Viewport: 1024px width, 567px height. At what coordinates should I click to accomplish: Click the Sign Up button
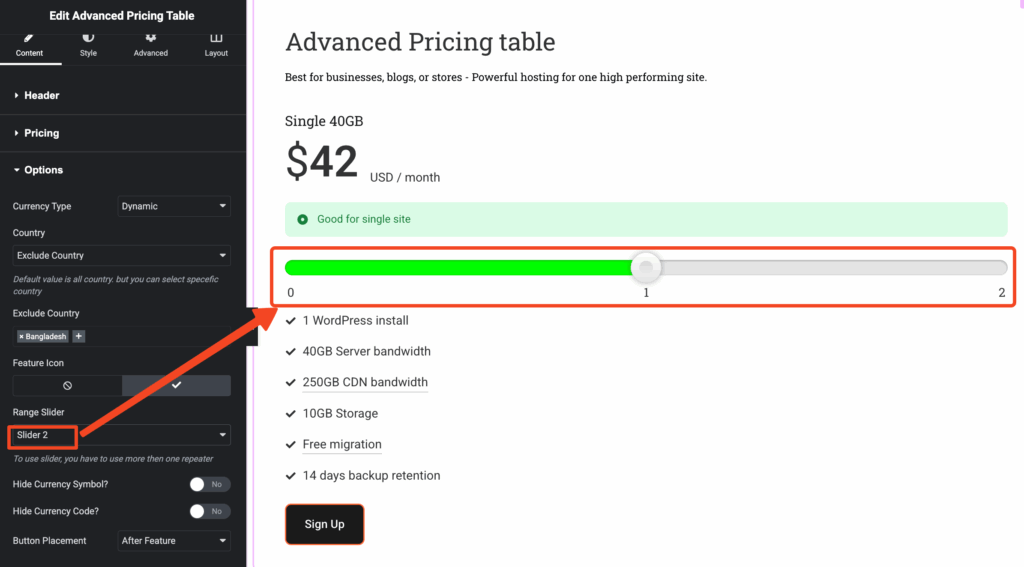324,524
